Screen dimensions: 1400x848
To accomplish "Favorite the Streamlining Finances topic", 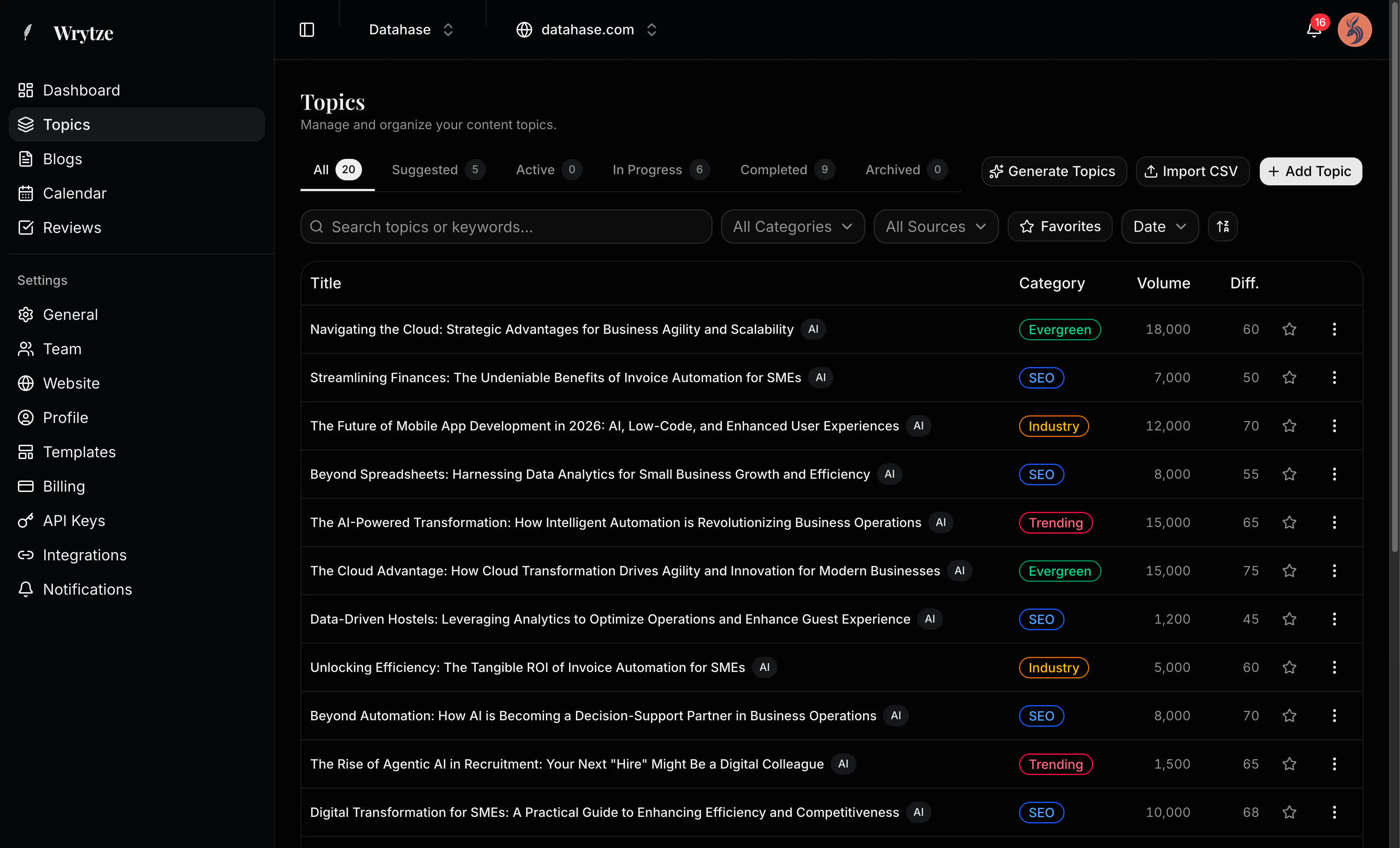I will [1289, 378].
